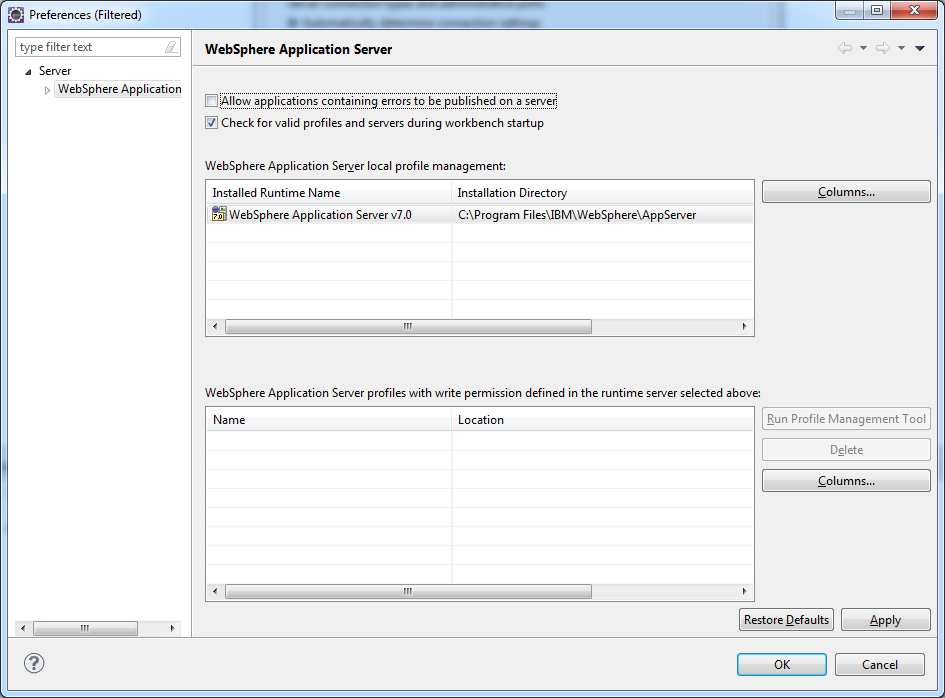Click runtime table scroll left arrow
The width and height of the screenshot is (945, 698).
215,326
